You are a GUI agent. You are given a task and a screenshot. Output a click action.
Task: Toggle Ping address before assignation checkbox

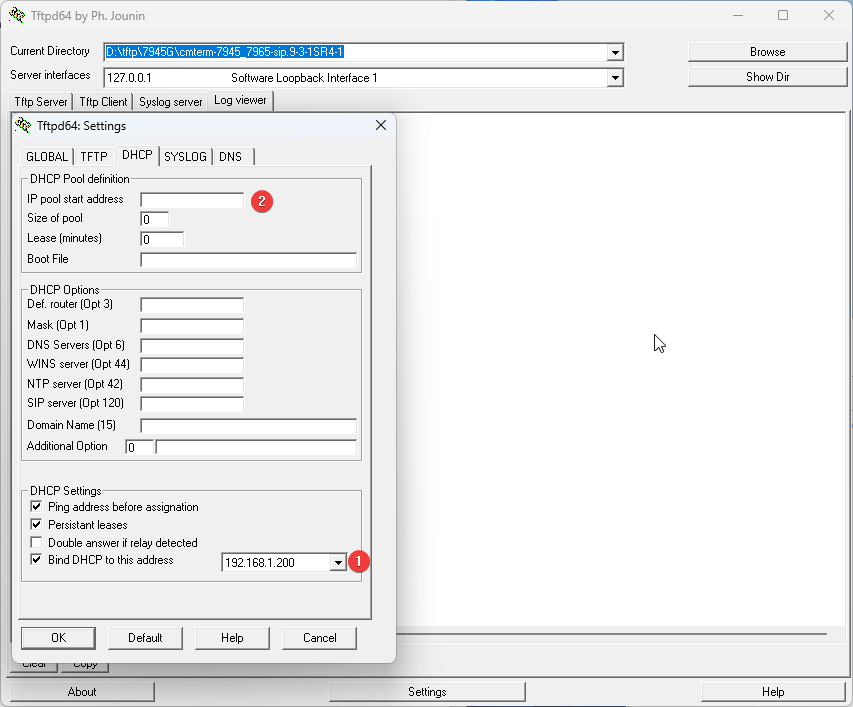pyautogui.click(x=37, y=507)
